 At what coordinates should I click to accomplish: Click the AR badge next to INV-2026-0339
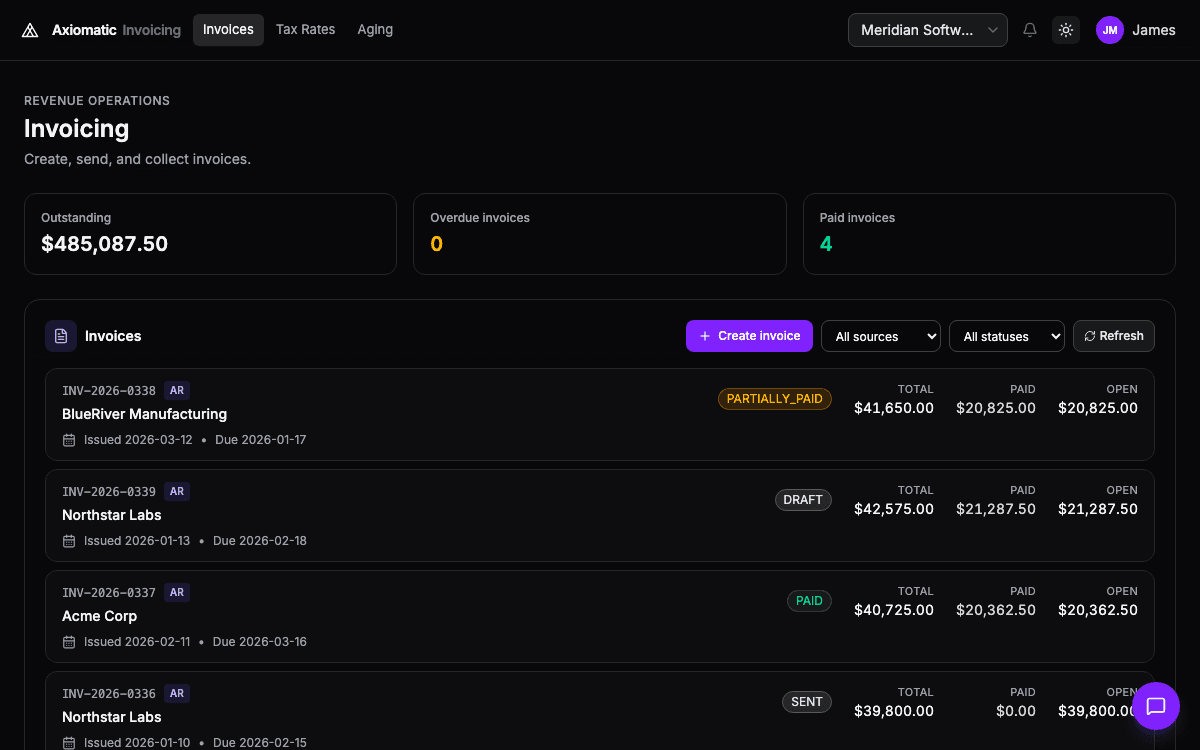(177, 491)
